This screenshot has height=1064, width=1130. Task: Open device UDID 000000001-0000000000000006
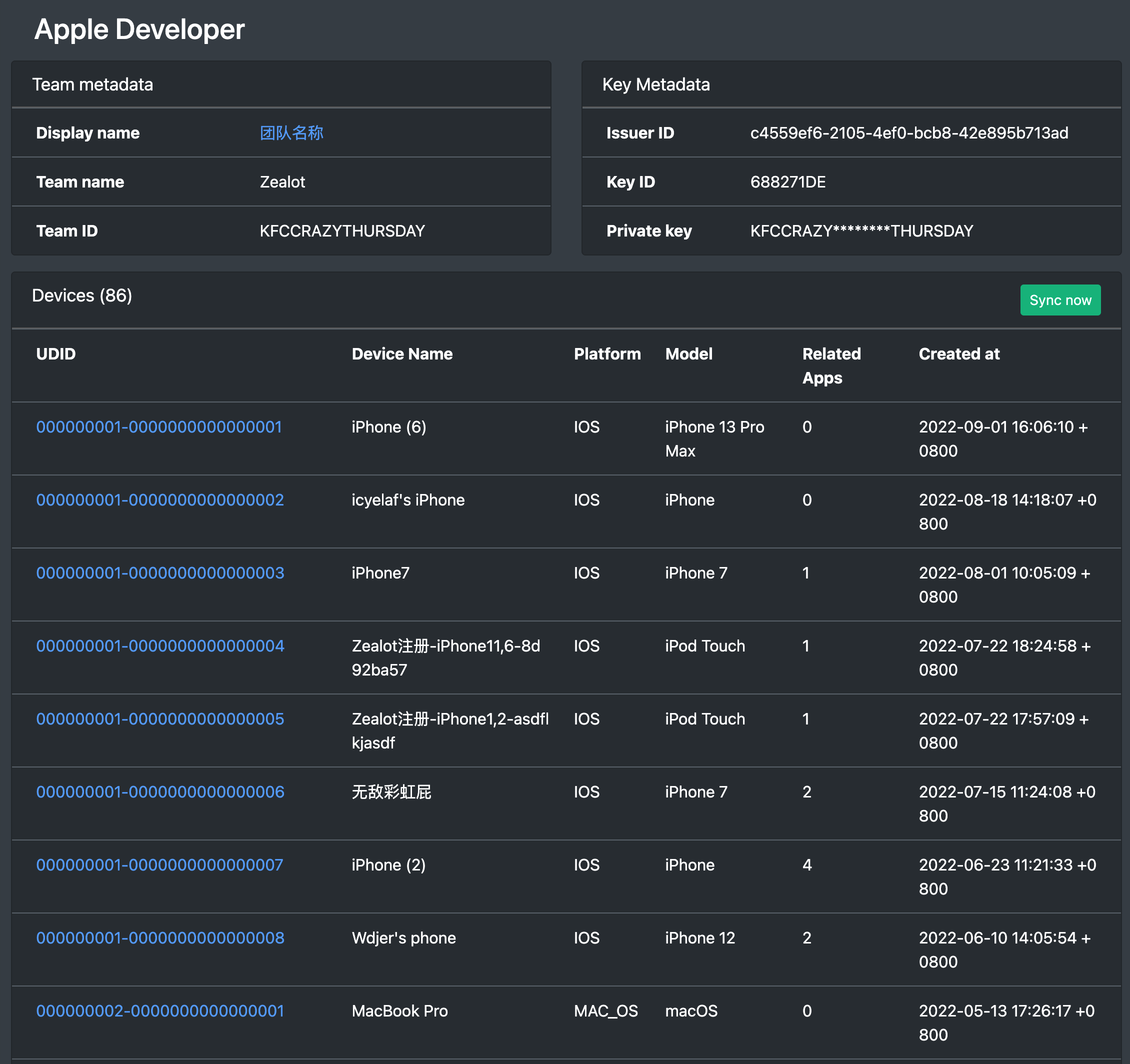[x=159, y=791]
